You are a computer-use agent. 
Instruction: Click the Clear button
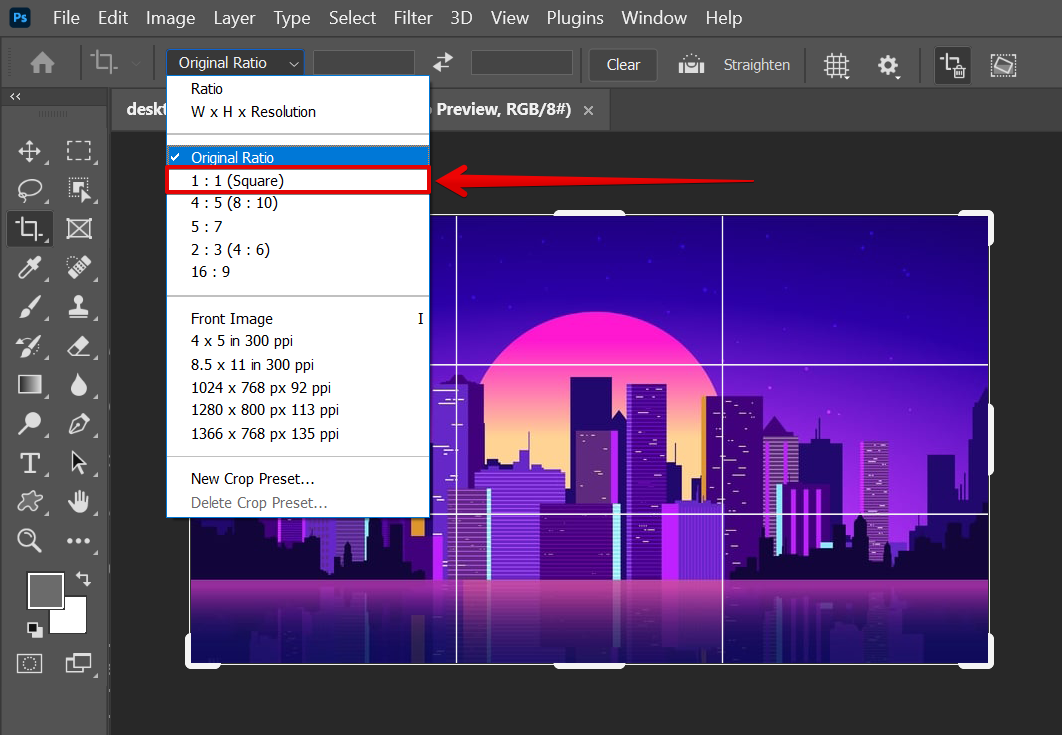coord(623,64)
